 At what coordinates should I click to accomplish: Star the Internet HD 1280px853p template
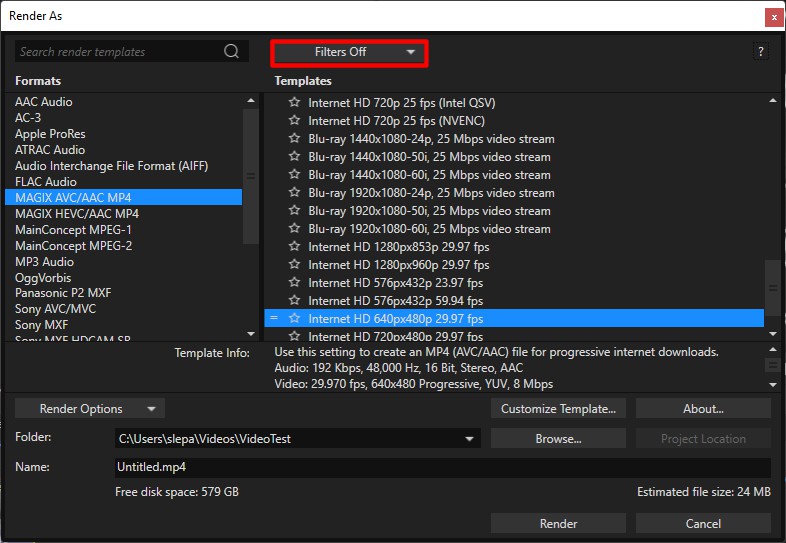tap(294, 247)
